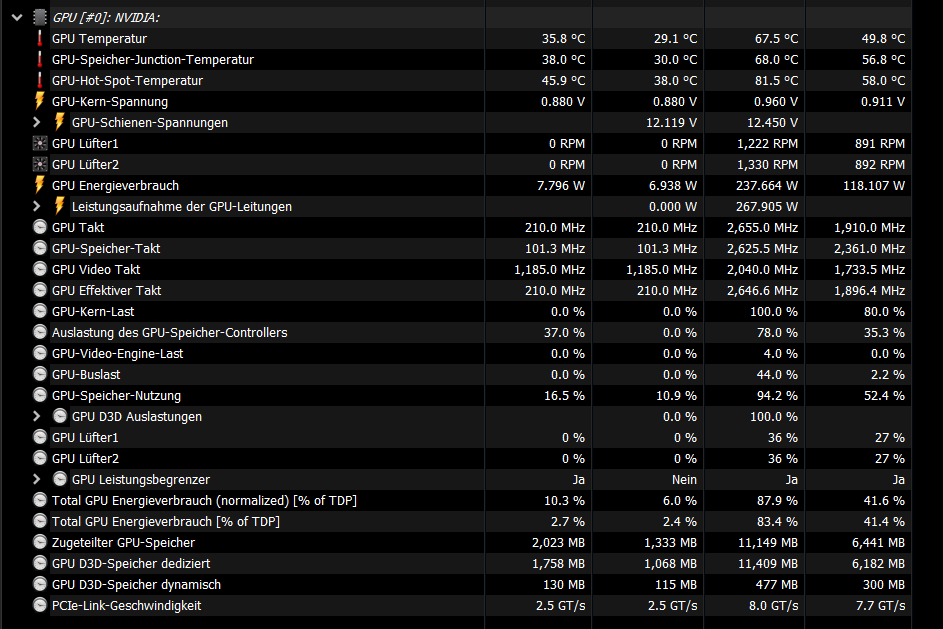Expand GPU D3D Auslastungen group
The image size is (943, 629).
tap(37, 416)
